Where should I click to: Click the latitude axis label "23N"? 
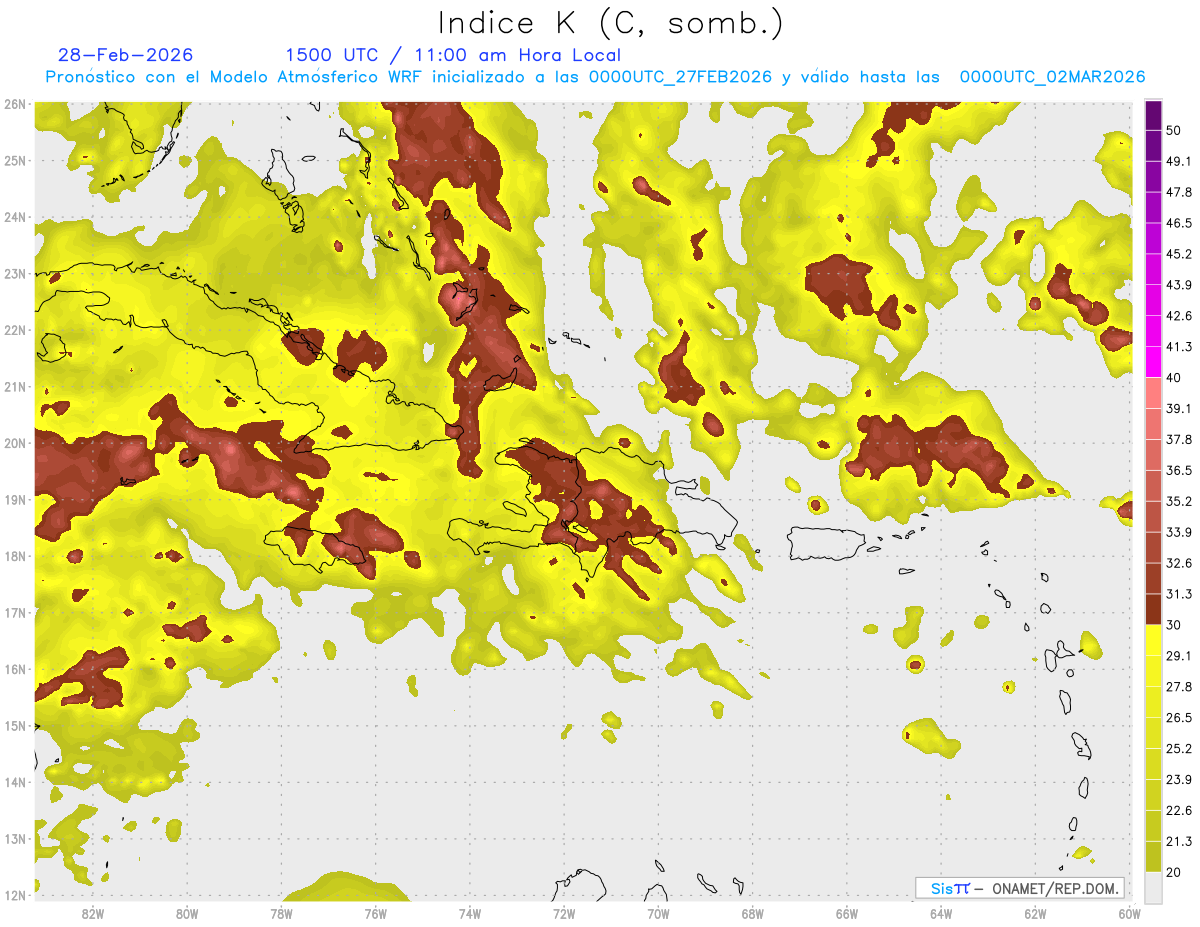pos(15,274)
